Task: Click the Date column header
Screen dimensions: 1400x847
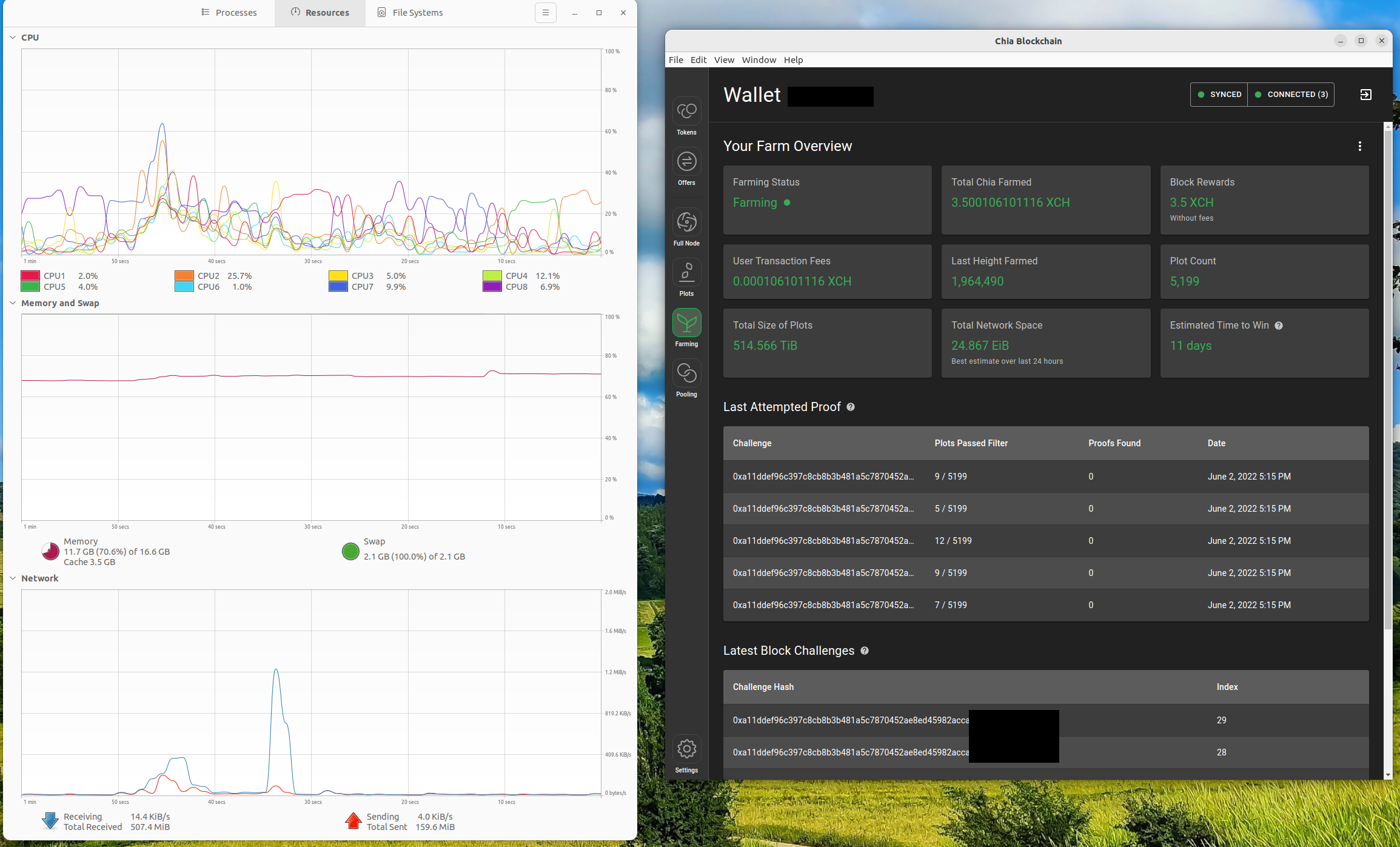Action: [1216, 443]
